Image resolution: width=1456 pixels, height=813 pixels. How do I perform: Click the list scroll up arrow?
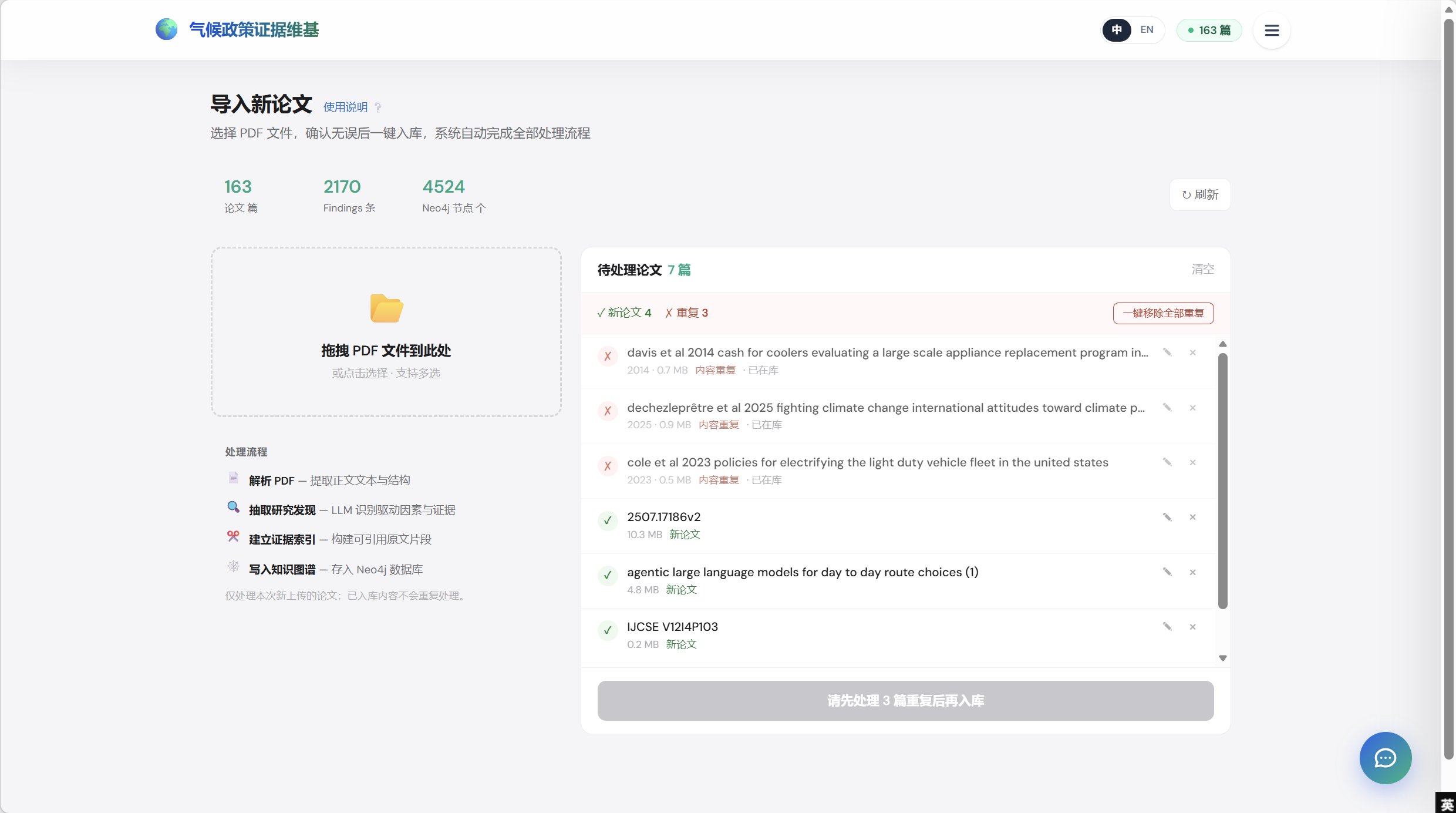1223,344
